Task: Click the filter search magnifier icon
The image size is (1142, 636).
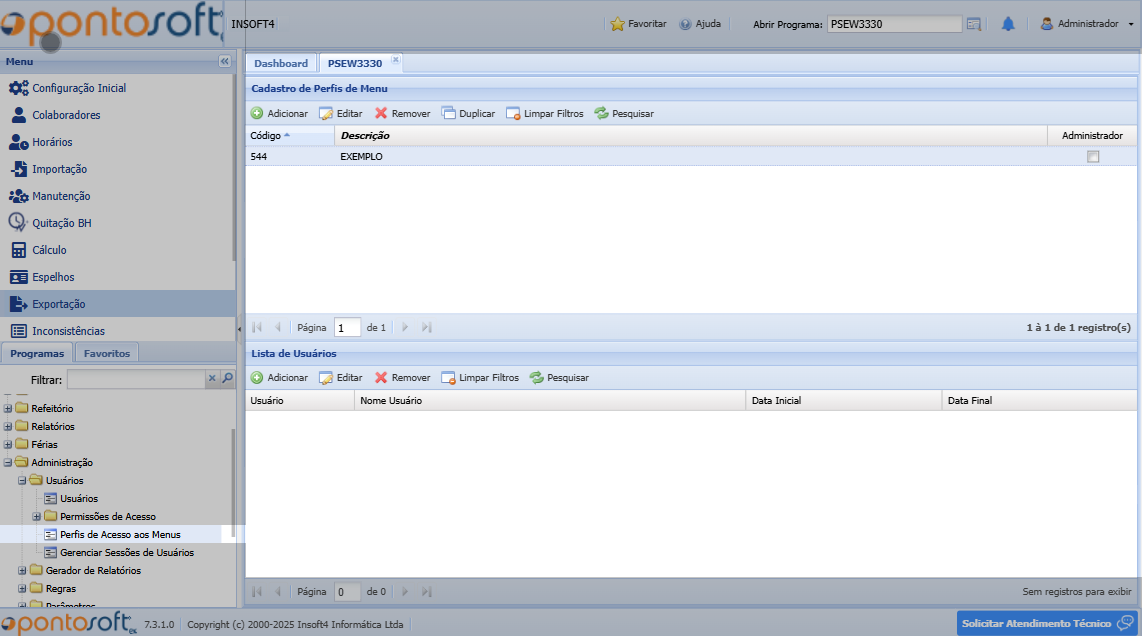Action: coord(227,379)
